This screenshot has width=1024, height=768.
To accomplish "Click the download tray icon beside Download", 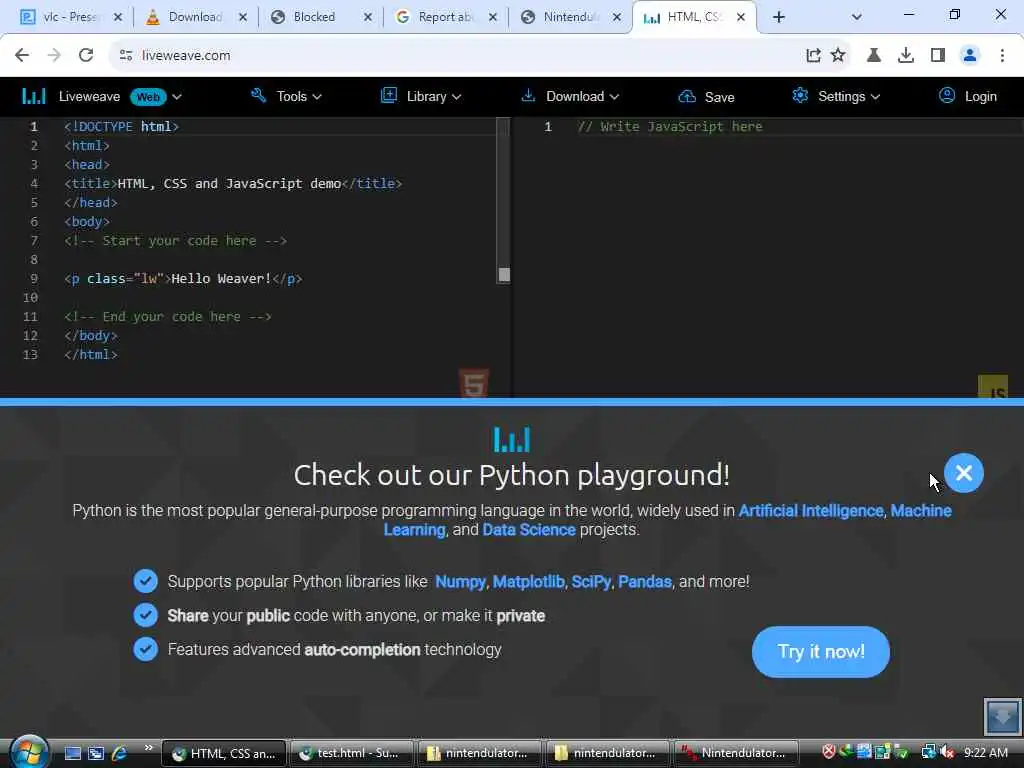I will (528, 95).
